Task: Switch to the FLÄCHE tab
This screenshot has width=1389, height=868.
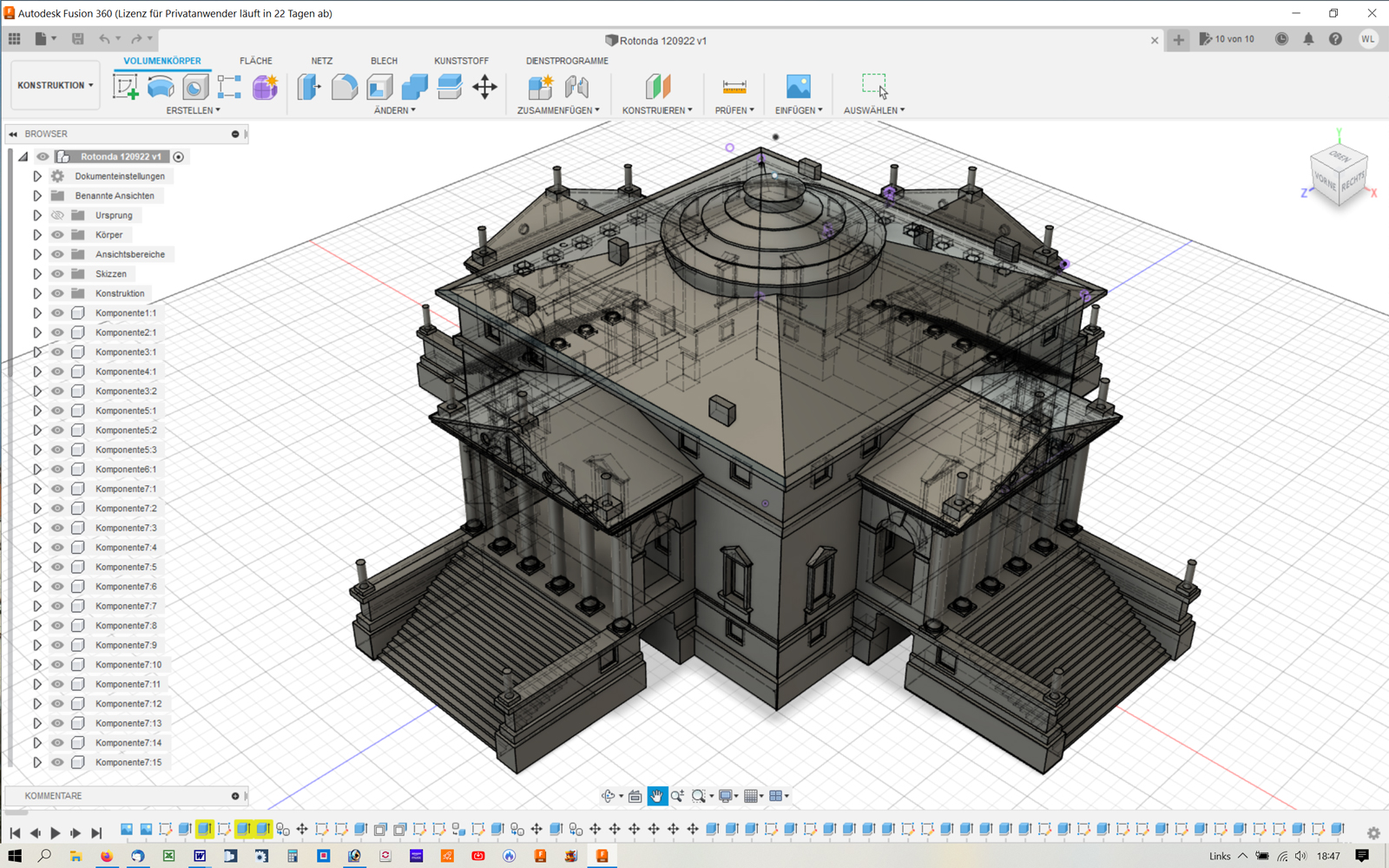Action: click(255, 61)
